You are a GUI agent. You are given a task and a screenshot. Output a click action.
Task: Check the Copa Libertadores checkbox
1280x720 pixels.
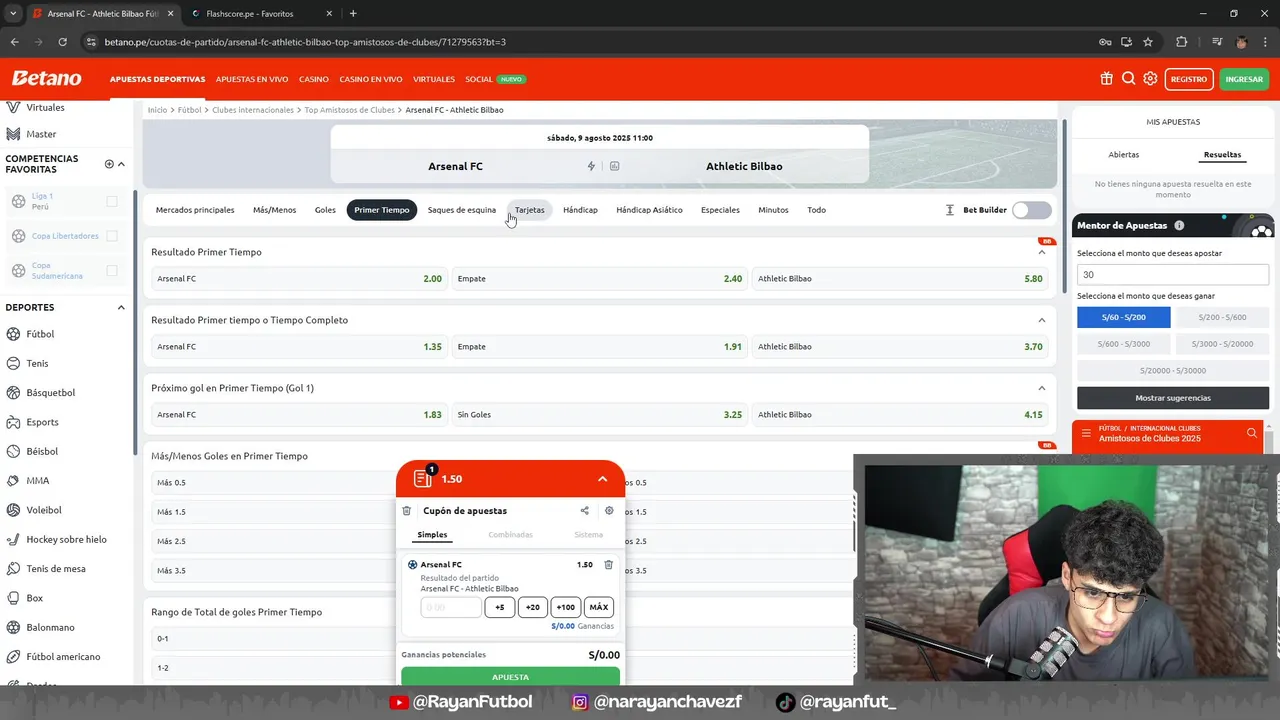[112, 236]
